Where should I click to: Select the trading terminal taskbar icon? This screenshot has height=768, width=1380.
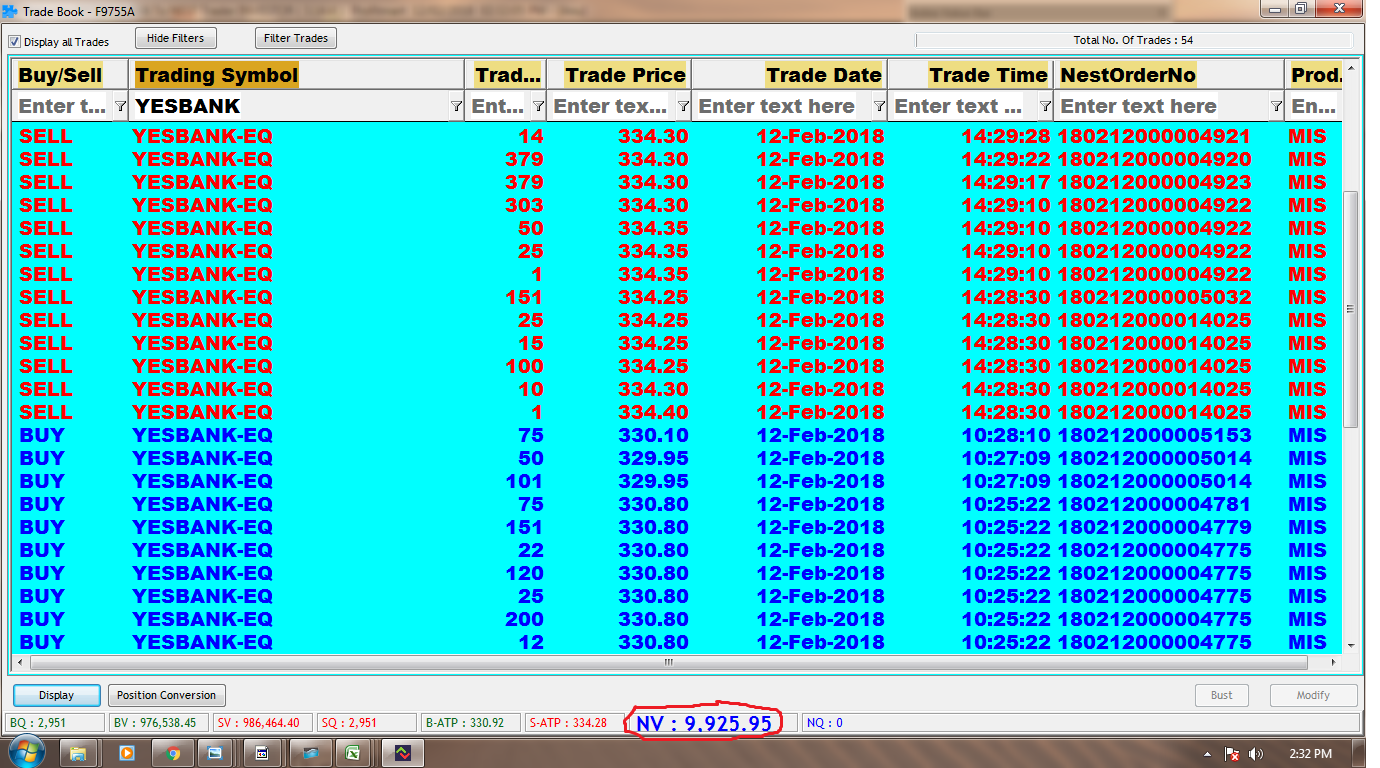click(402, 753)
